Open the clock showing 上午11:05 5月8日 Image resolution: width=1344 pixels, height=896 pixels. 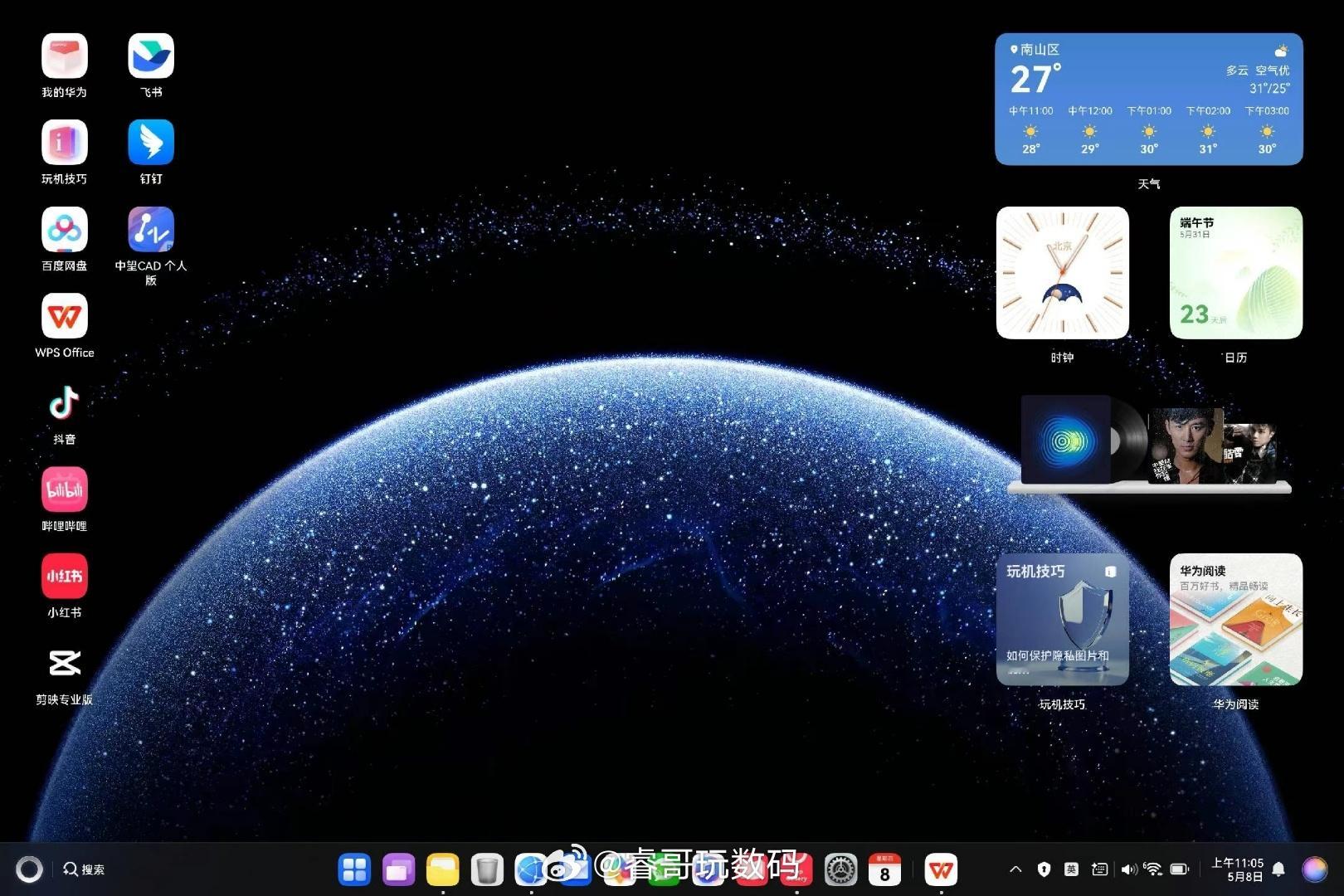click(1237, 869)
